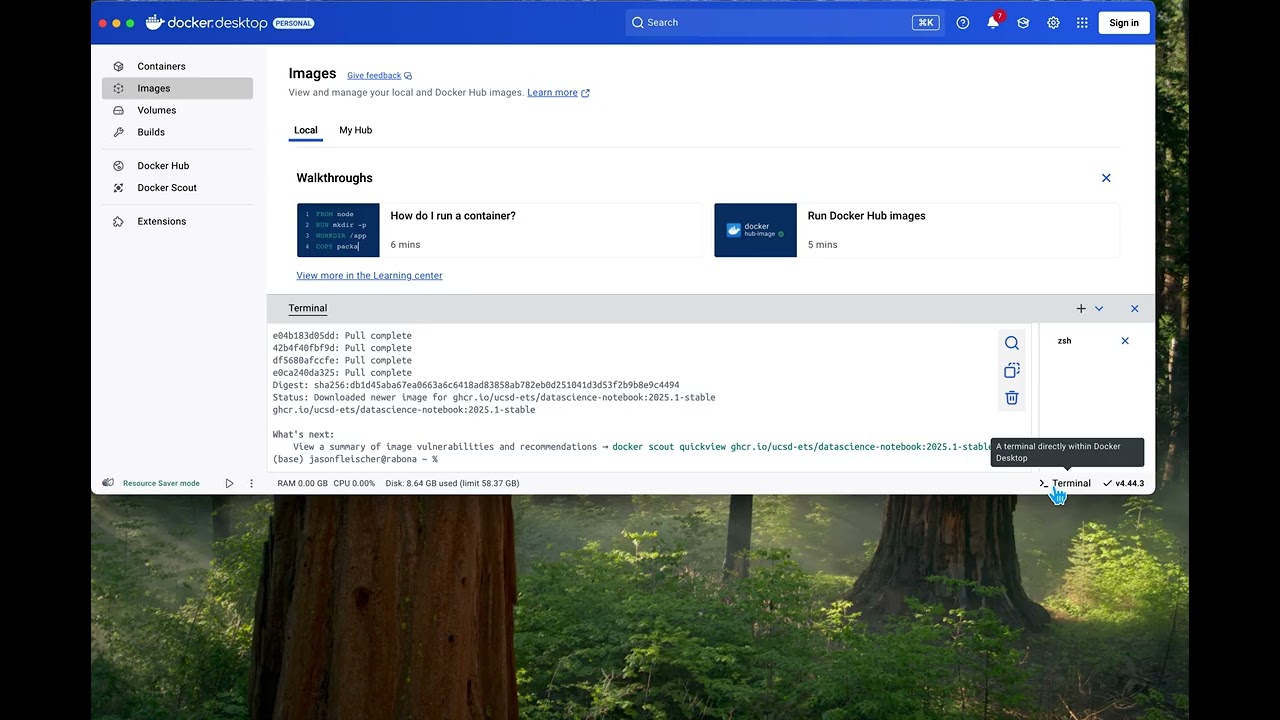Search terminal output with magnifier icon
The width and height of the screenshot is (1280, 720).
tap(1012, 343)
